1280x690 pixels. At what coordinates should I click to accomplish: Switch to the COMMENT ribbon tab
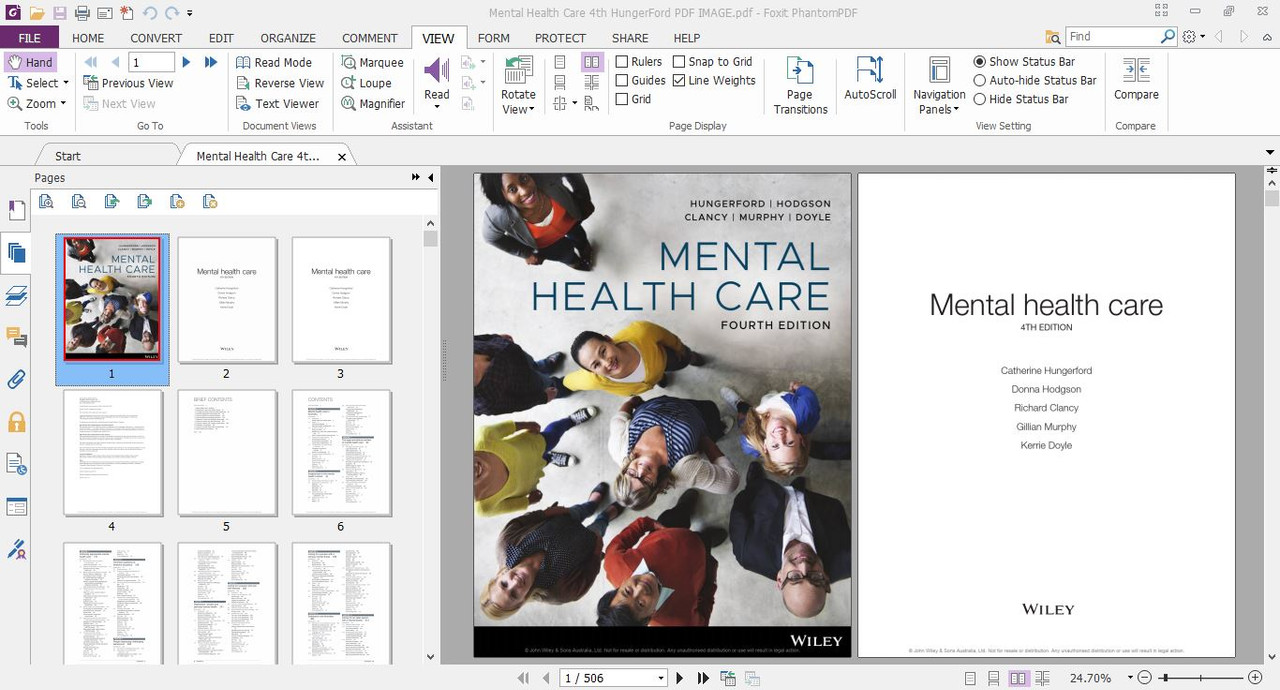coord(370,38)
